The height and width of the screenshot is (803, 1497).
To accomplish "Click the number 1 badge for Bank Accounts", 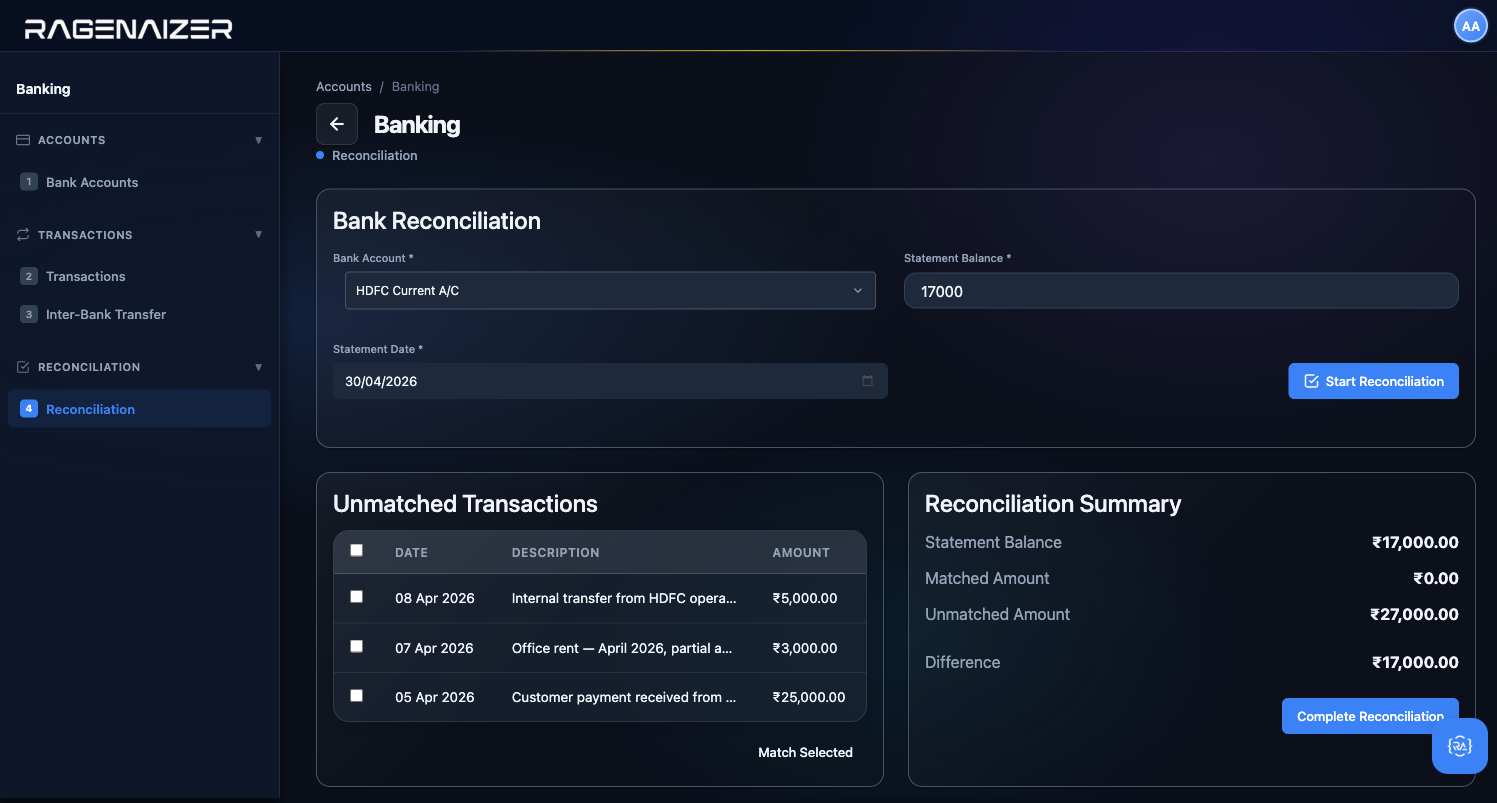I will pyautogui.click(x=29, y=182).
